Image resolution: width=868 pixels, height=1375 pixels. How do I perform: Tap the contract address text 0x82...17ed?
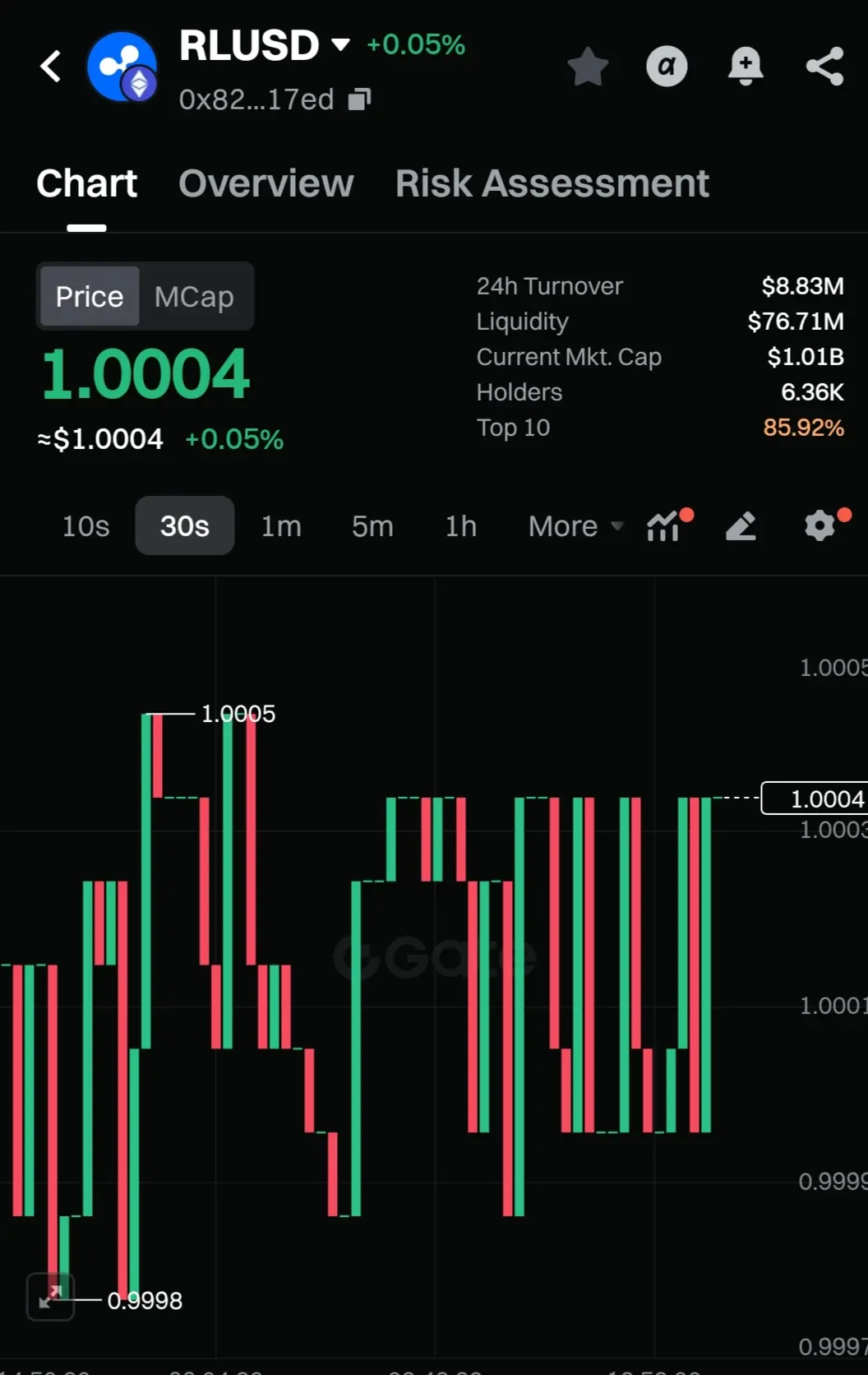pyautogui.click(x=256, y=100)
